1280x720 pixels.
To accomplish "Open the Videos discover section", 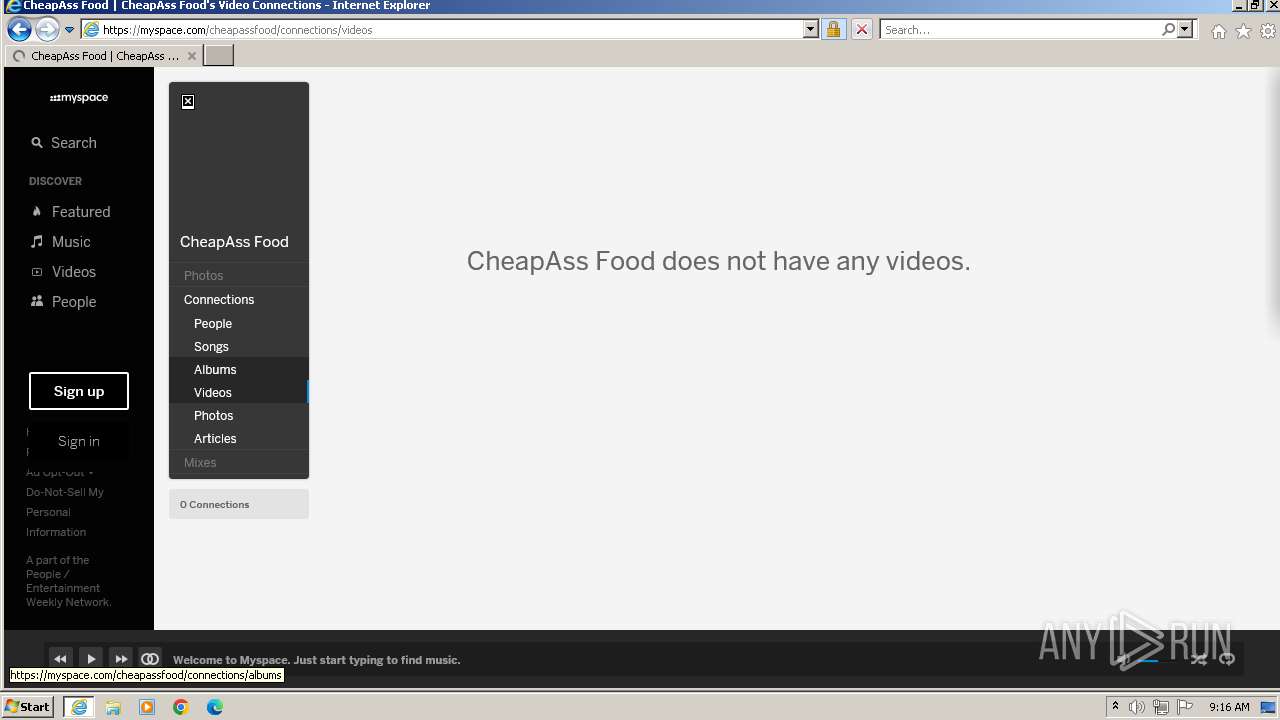I will [73, 272].
